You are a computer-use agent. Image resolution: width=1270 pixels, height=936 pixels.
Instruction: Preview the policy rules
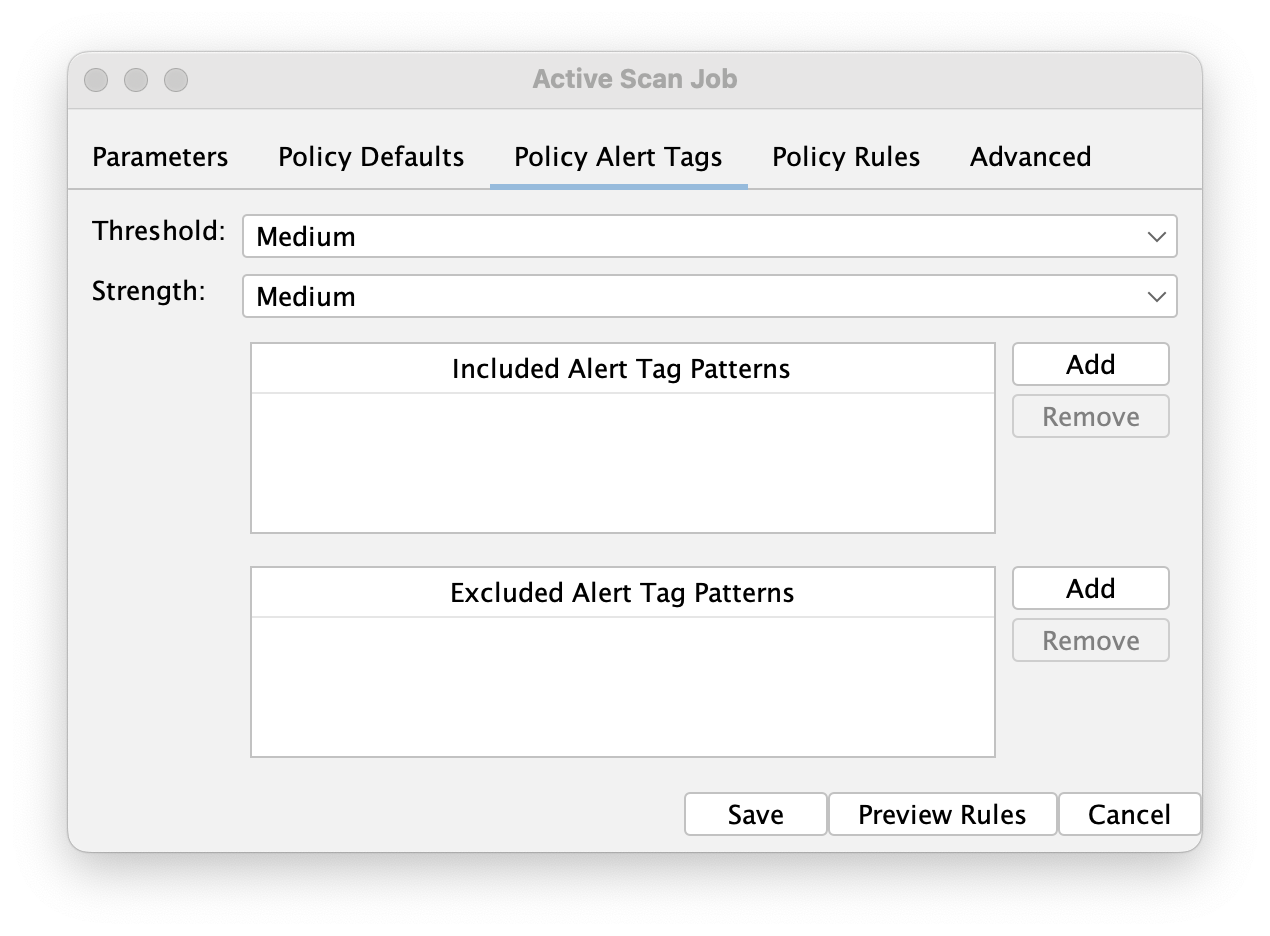pyautogui.click(x=941, y=814)
